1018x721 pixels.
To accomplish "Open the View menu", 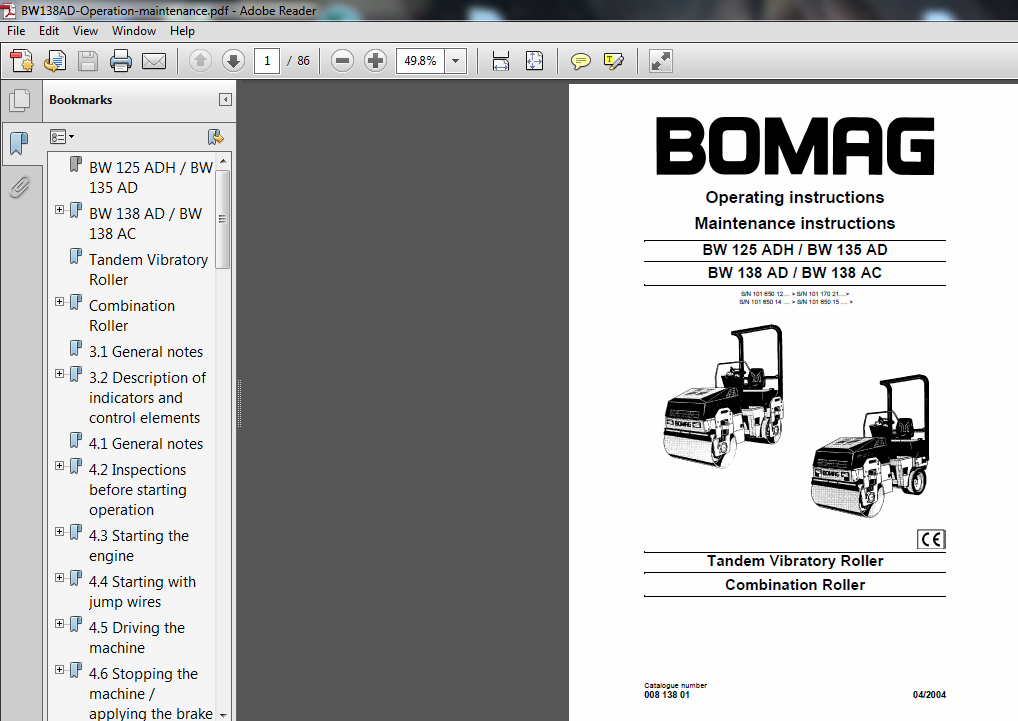I will coord(85,31).
